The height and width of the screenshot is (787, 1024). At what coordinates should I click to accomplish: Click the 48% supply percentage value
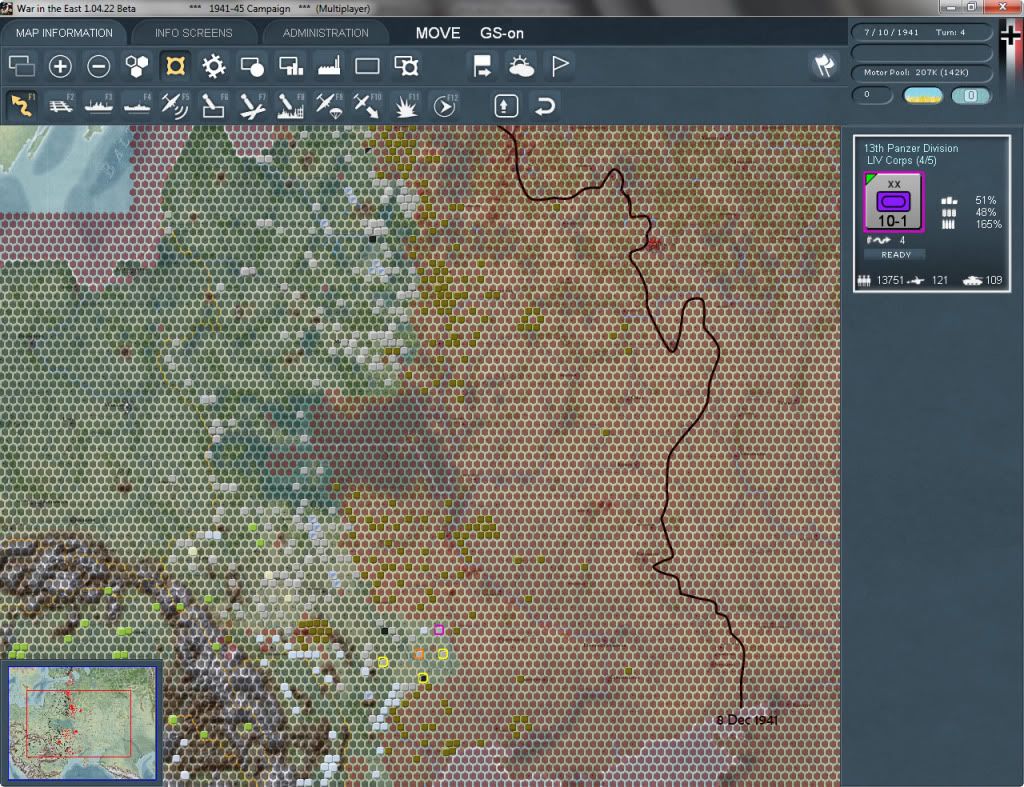coord(985,212)
